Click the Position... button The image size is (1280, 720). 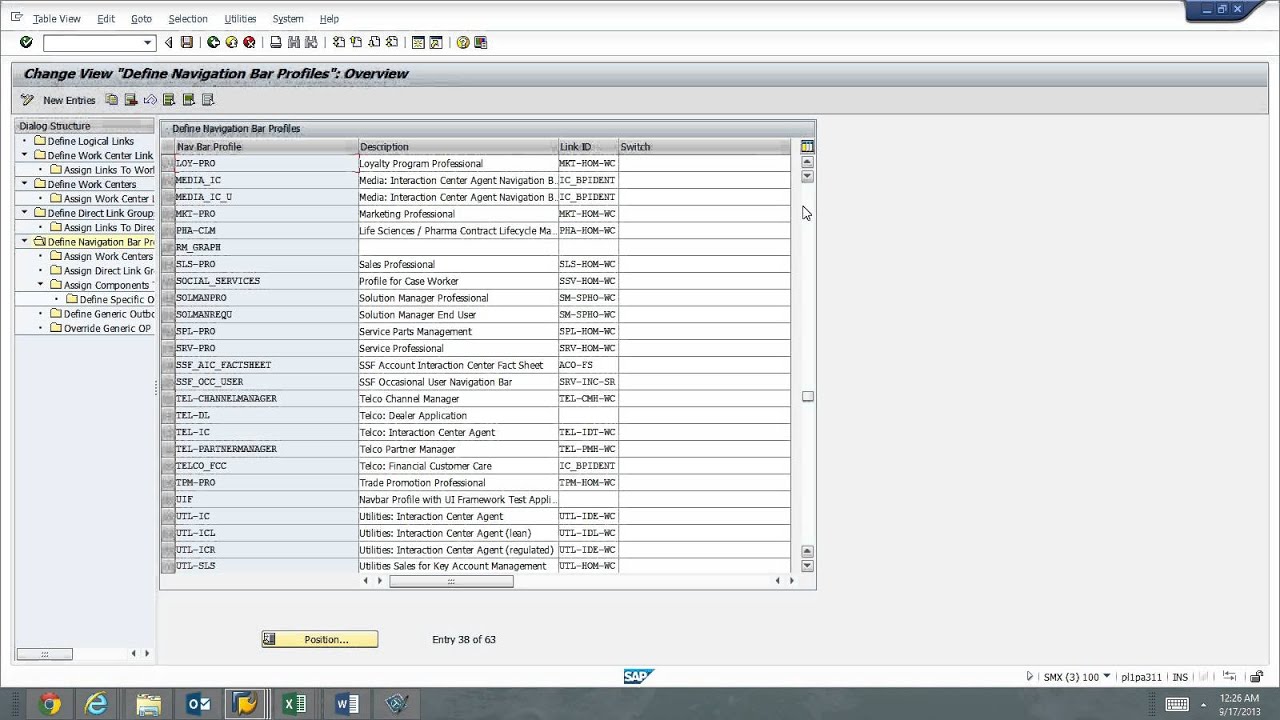(x=320, y=640)
